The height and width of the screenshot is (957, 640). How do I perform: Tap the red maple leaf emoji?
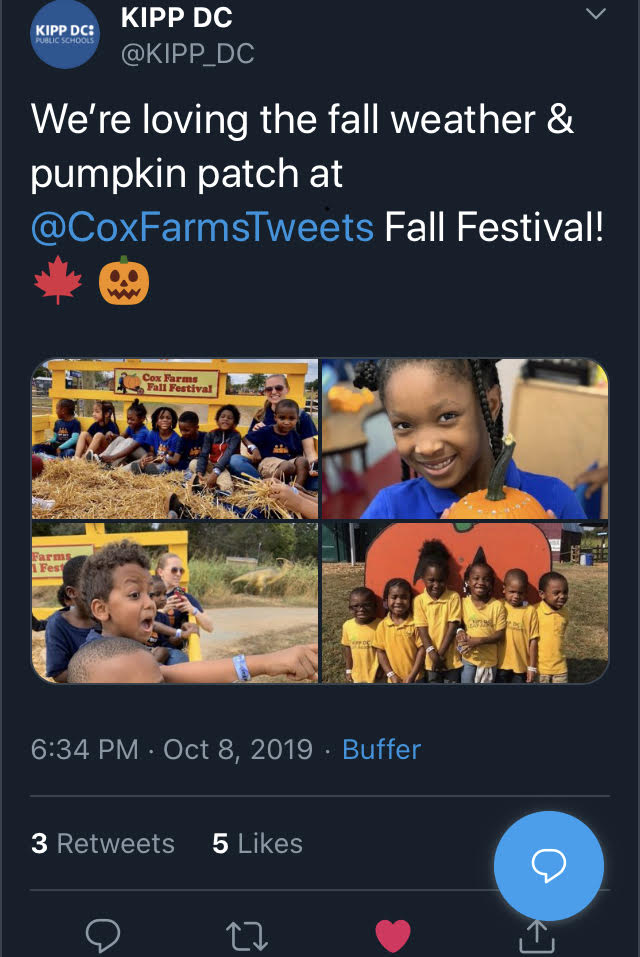tap(58, 280)
